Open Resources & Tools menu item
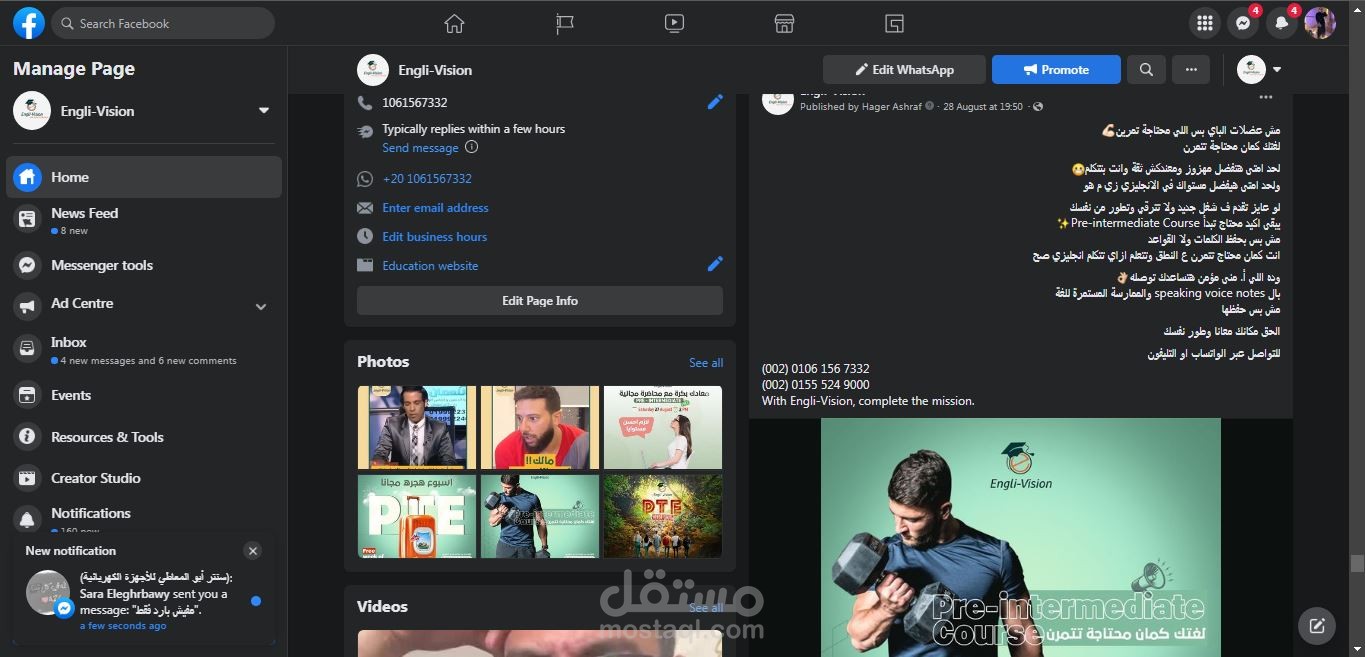The height and width of the screenshot is (657, 1365). pos(144,437)
